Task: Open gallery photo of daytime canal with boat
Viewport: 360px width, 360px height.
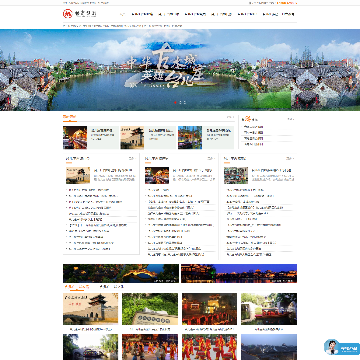Action: 90,347
